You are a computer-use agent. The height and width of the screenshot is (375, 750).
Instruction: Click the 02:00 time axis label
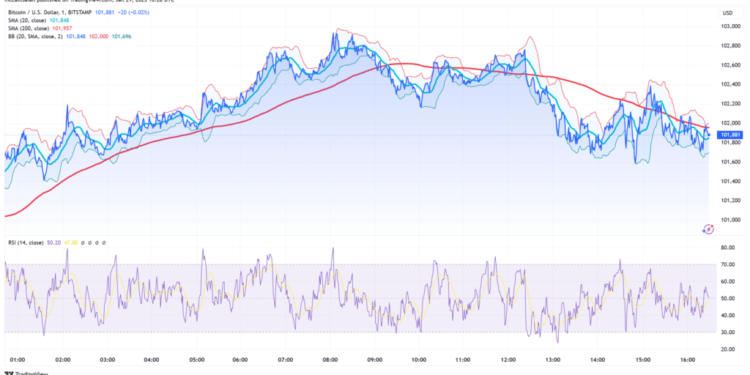(63, 359)
